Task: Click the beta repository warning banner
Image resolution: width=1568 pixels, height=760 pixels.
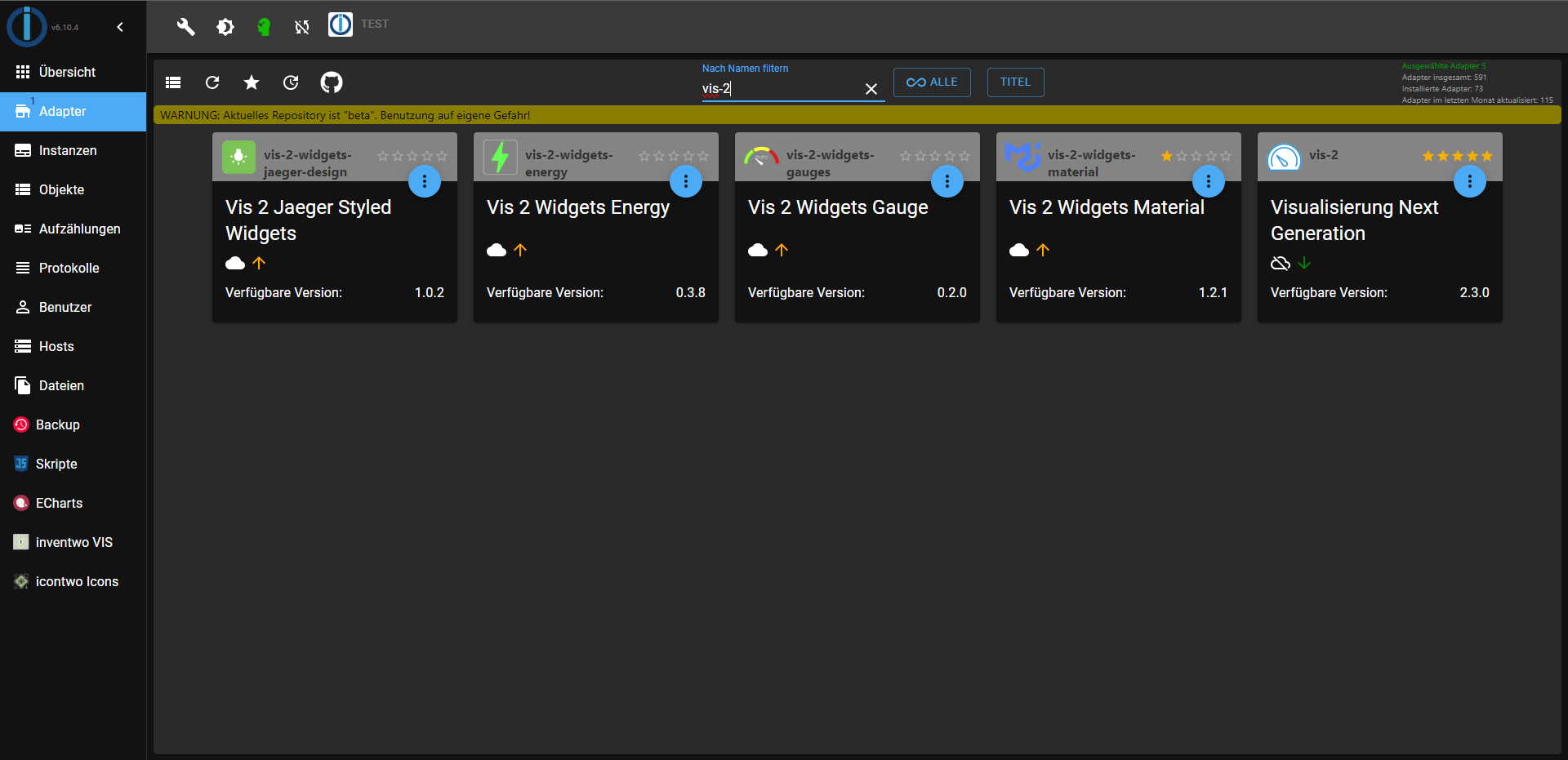Action: (857, 115)
